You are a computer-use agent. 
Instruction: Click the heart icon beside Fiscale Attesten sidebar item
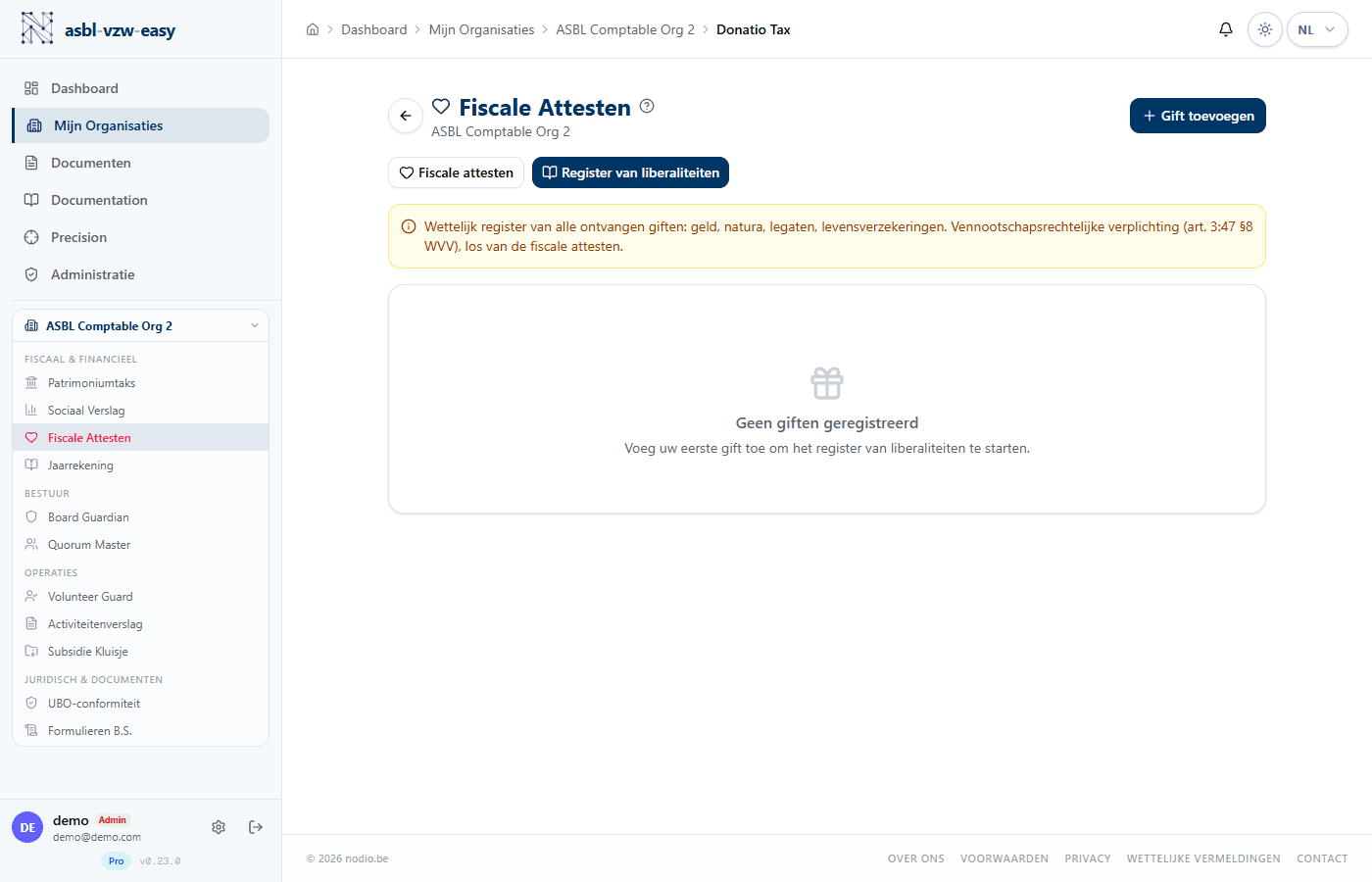click(x=31, y=438)
